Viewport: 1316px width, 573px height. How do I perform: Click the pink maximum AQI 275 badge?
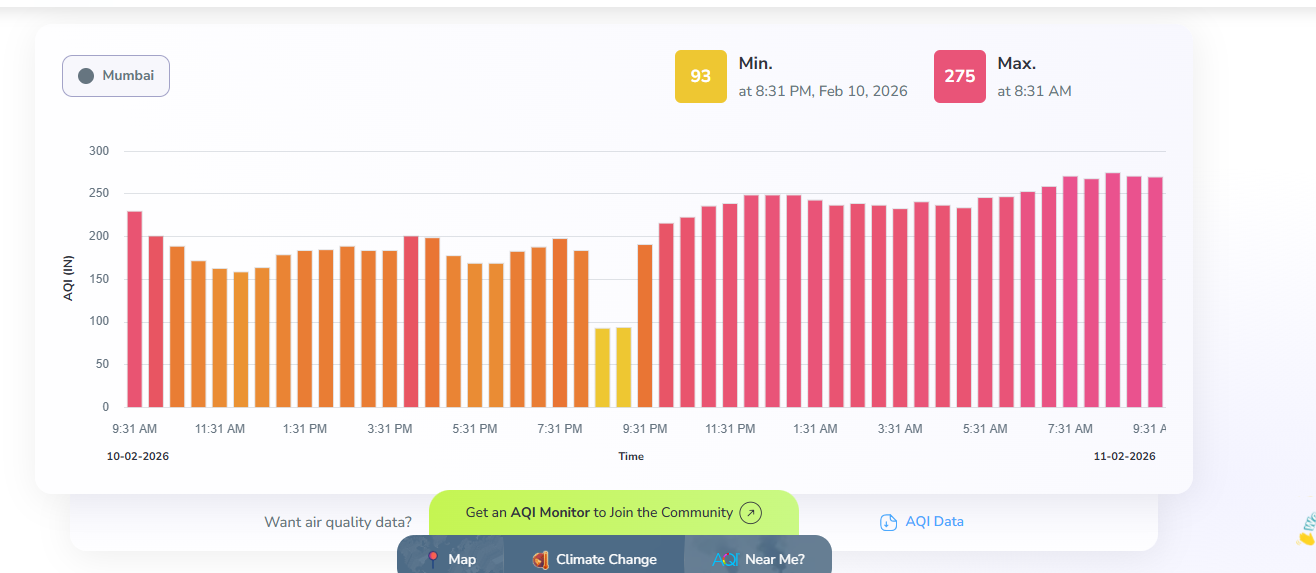click(x=959, y=77)
